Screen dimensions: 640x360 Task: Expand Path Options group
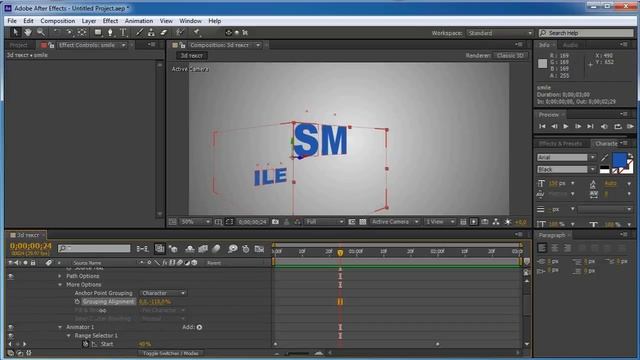[60, 276]
